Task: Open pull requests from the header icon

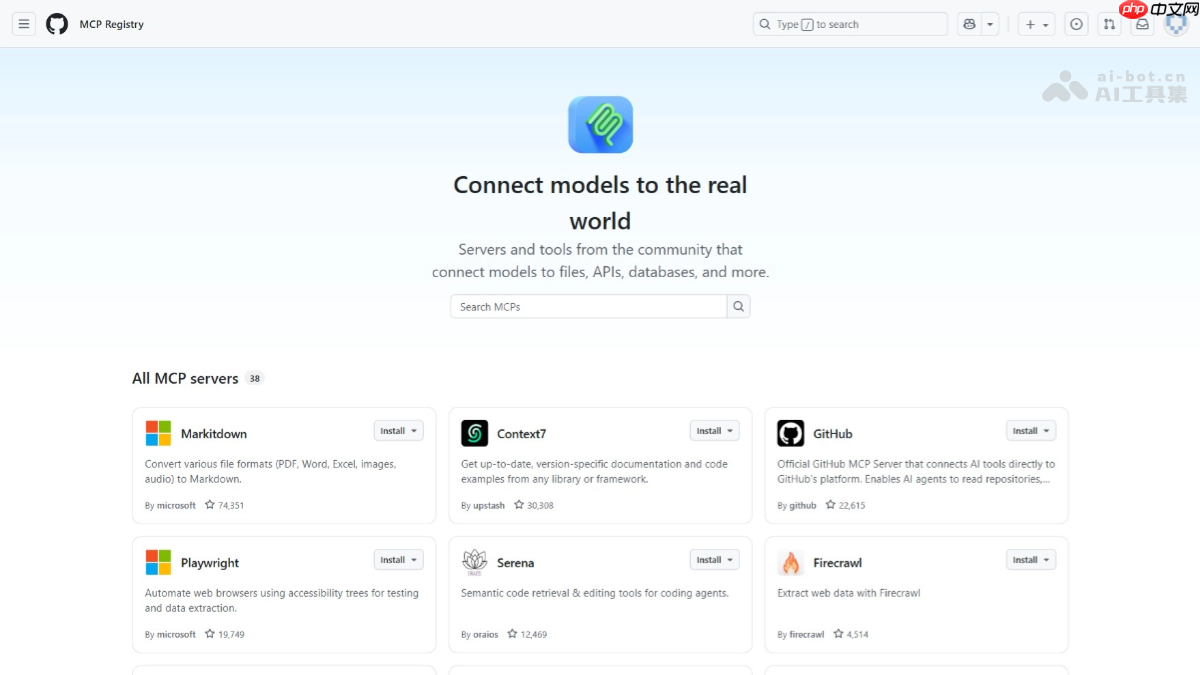Action: 1109,23
